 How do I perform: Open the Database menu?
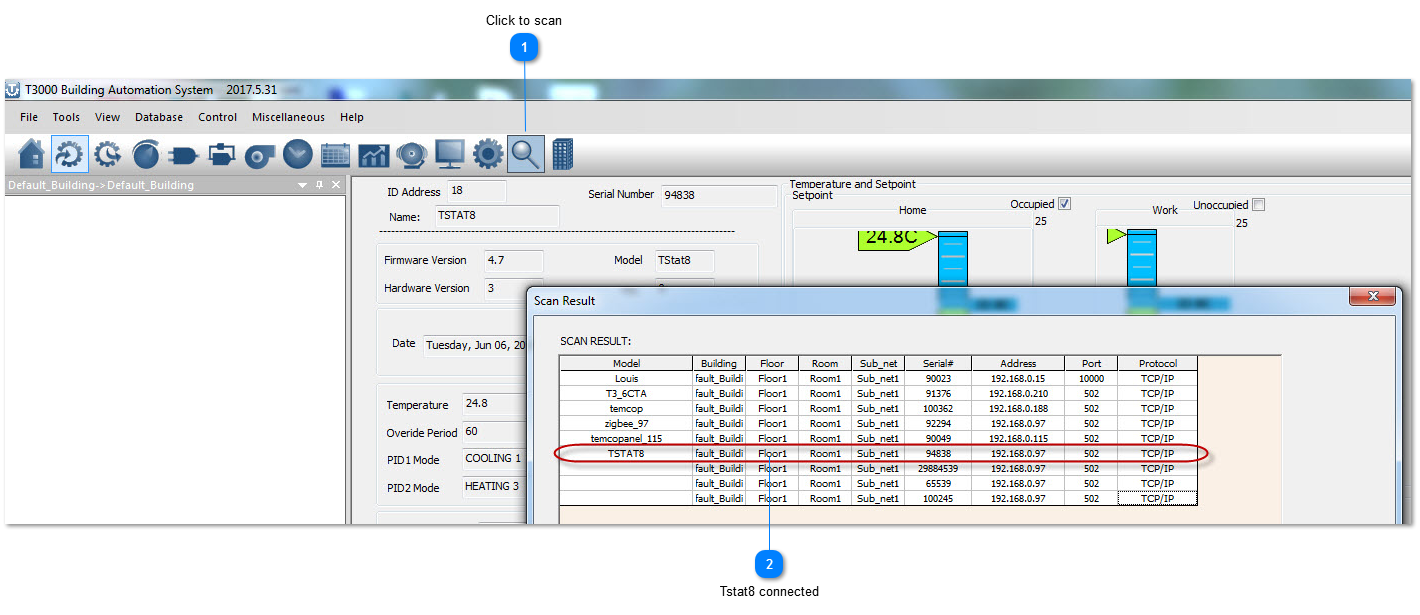[159, 117]
